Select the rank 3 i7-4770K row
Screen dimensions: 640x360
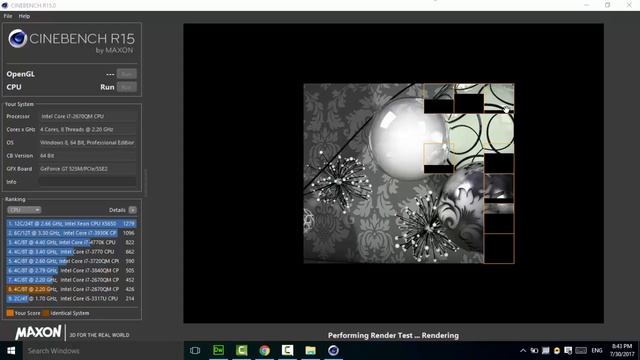pyautogui.click(x=71, y=242)
